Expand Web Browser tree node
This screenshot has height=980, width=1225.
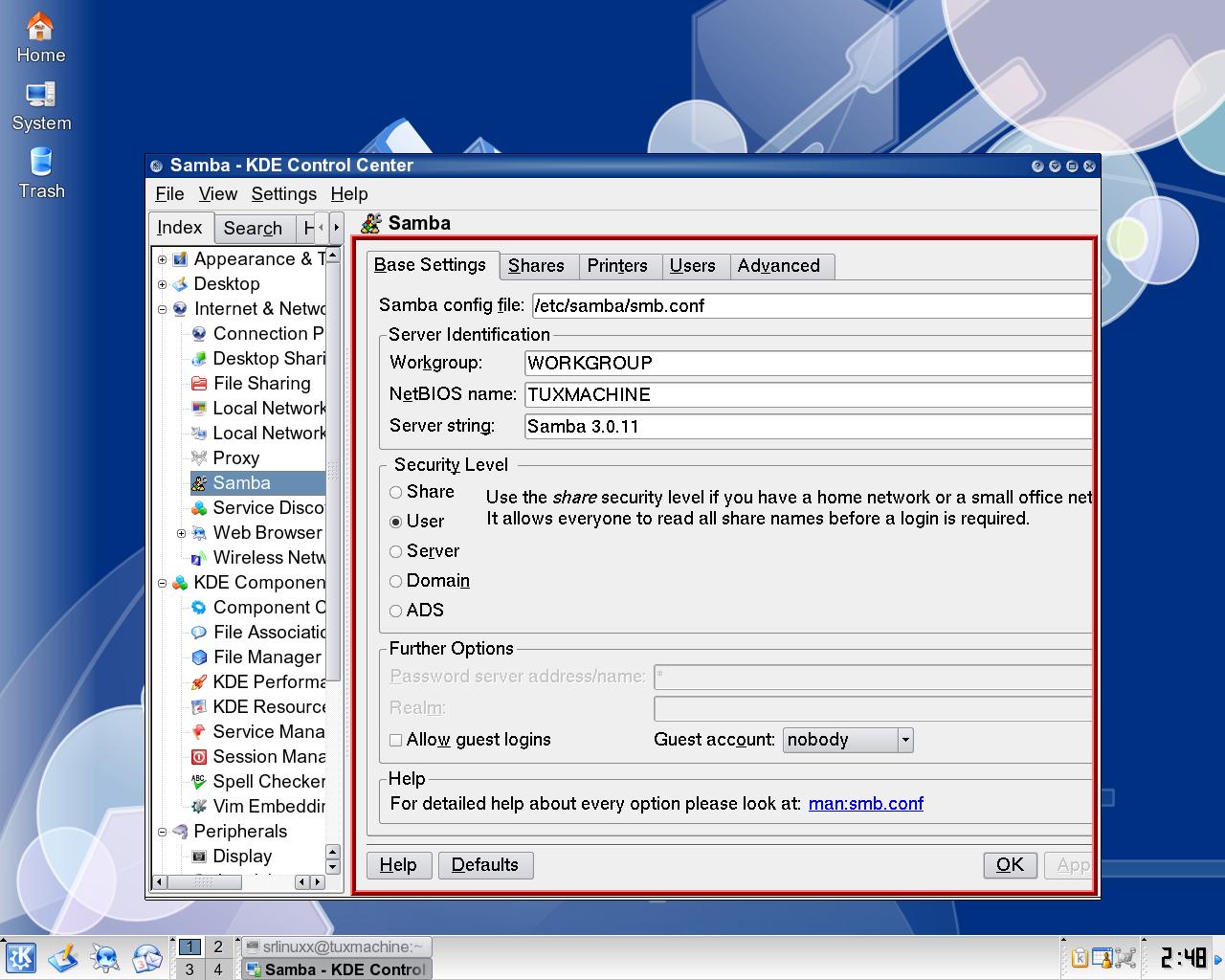point(181,533)
